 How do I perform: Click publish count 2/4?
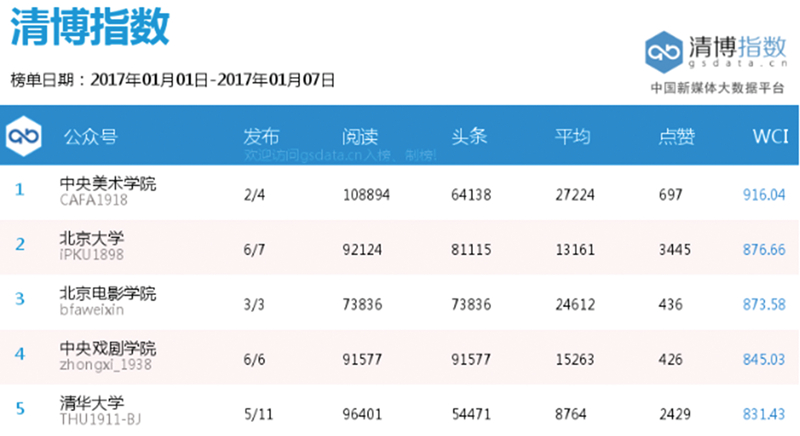(254, 195)
